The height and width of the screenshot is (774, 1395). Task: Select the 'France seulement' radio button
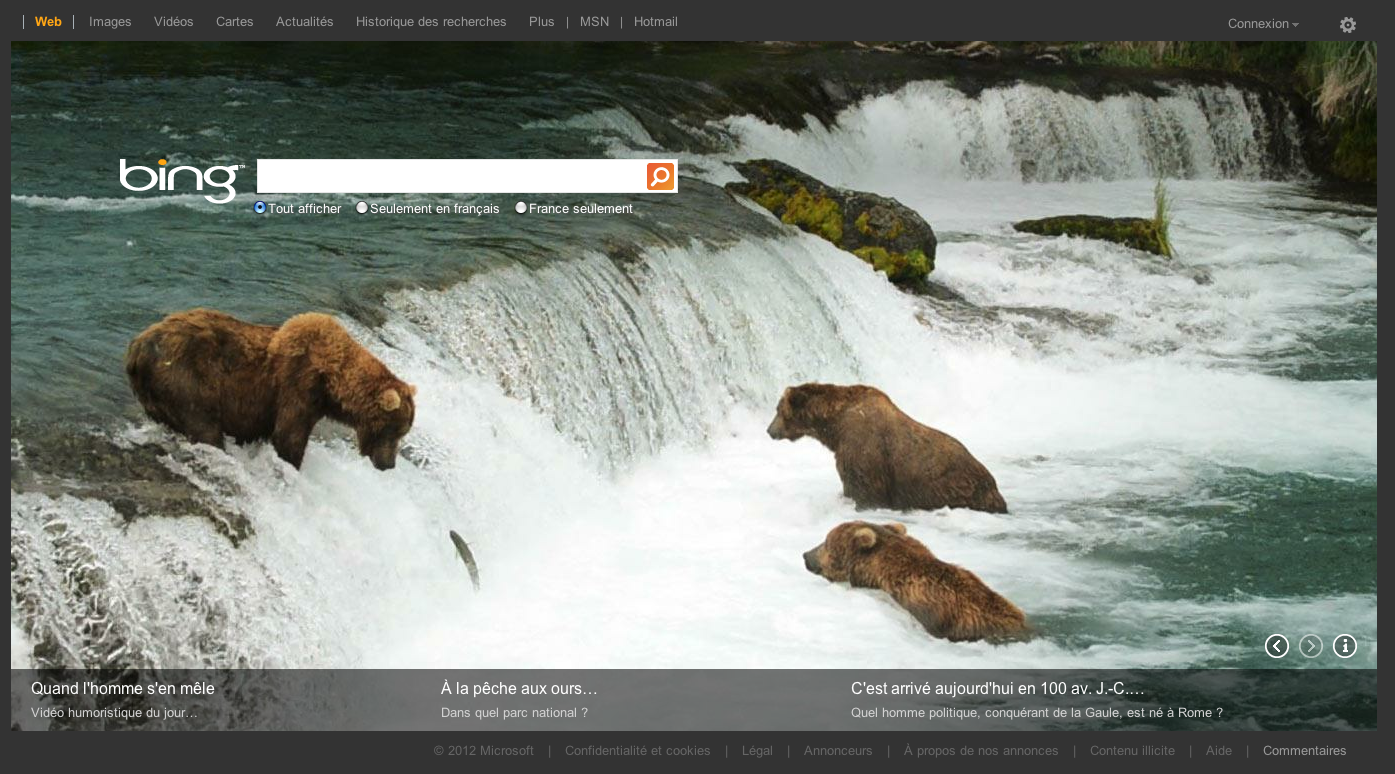[x=520, y=207]
